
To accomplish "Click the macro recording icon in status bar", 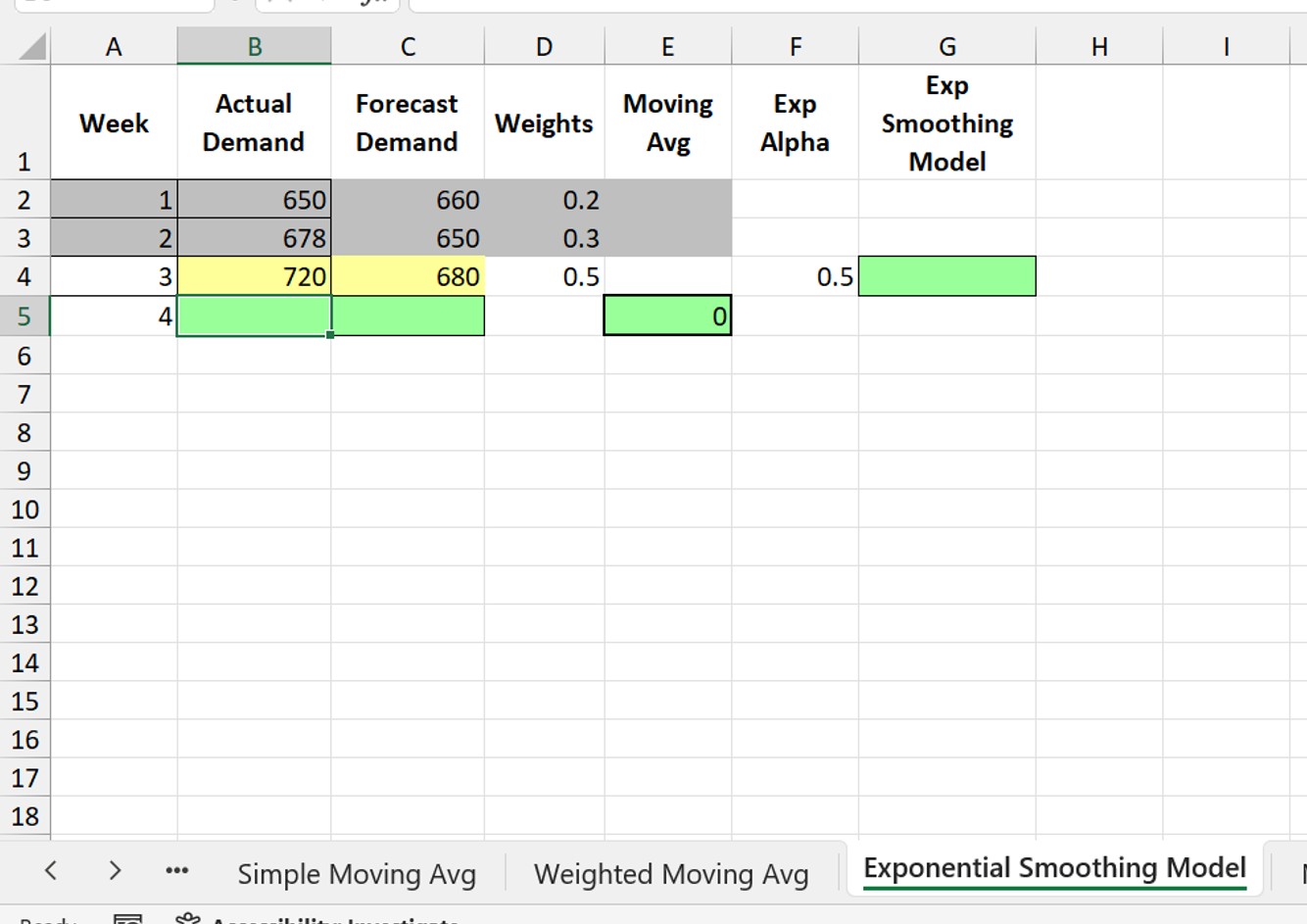I will click(x=127, y=919).
